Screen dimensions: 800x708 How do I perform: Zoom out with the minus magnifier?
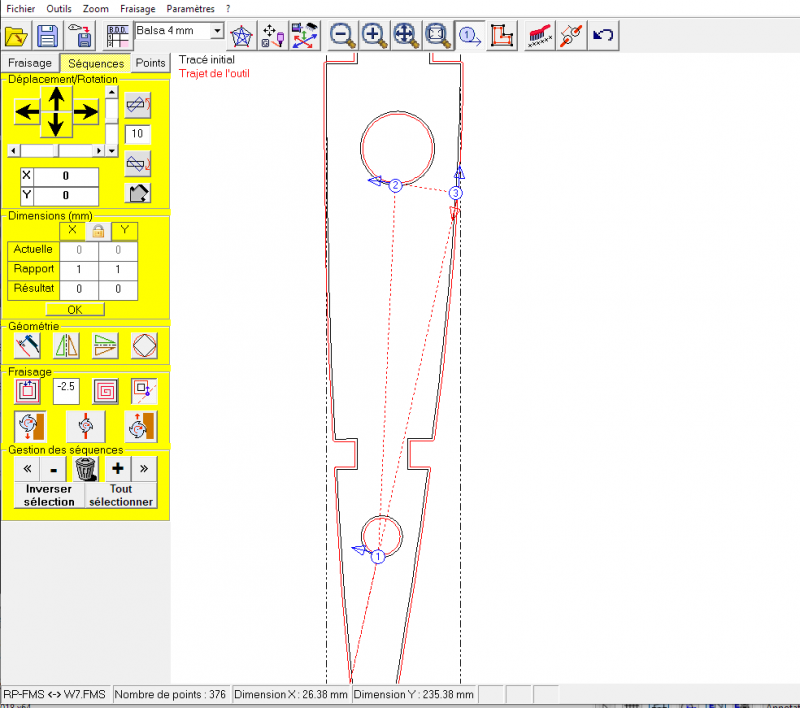[x=342, y=36]
